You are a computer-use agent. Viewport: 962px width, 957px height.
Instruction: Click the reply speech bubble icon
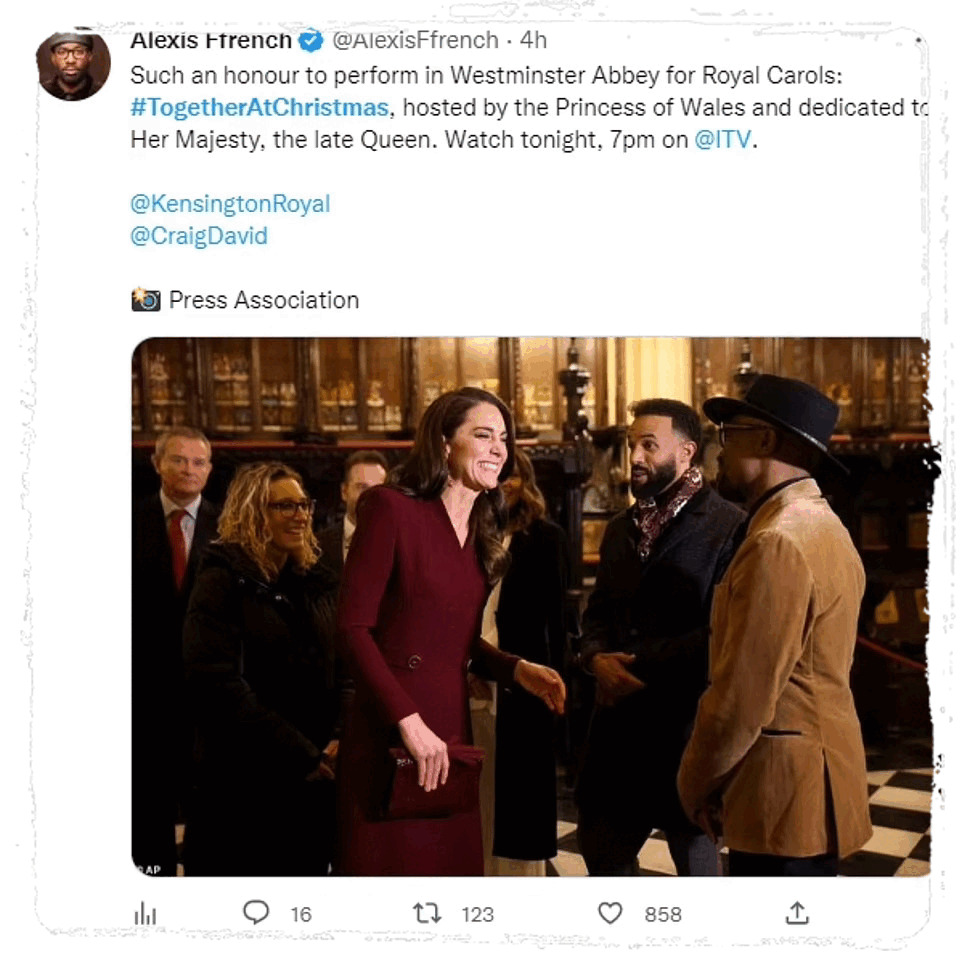click(257, 912)
